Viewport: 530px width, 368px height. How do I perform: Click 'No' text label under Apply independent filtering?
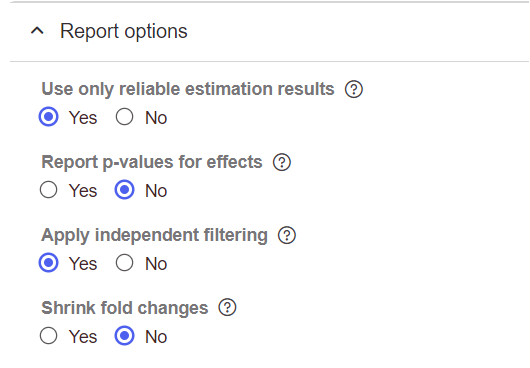coord(156,264)
